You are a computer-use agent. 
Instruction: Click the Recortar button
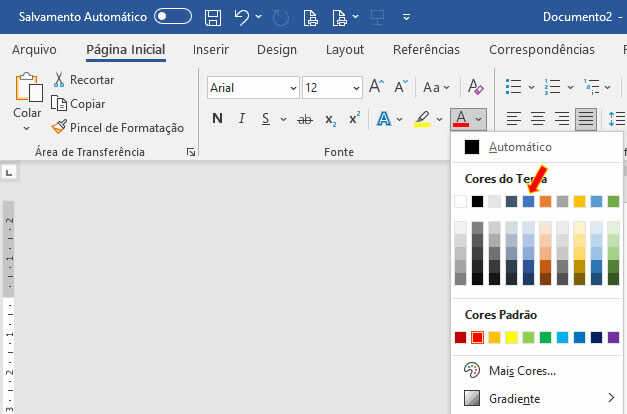coord(84,80)
